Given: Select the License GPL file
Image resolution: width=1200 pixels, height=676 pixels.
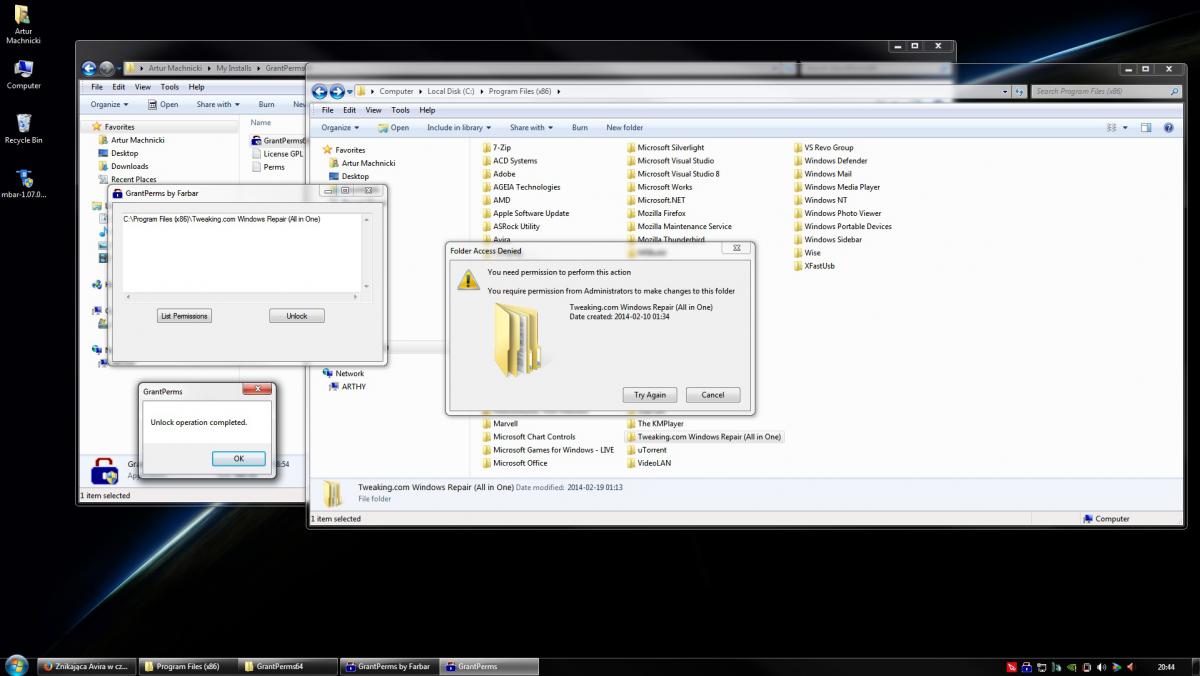Looking at the screenshot, I should coord(278,154).
